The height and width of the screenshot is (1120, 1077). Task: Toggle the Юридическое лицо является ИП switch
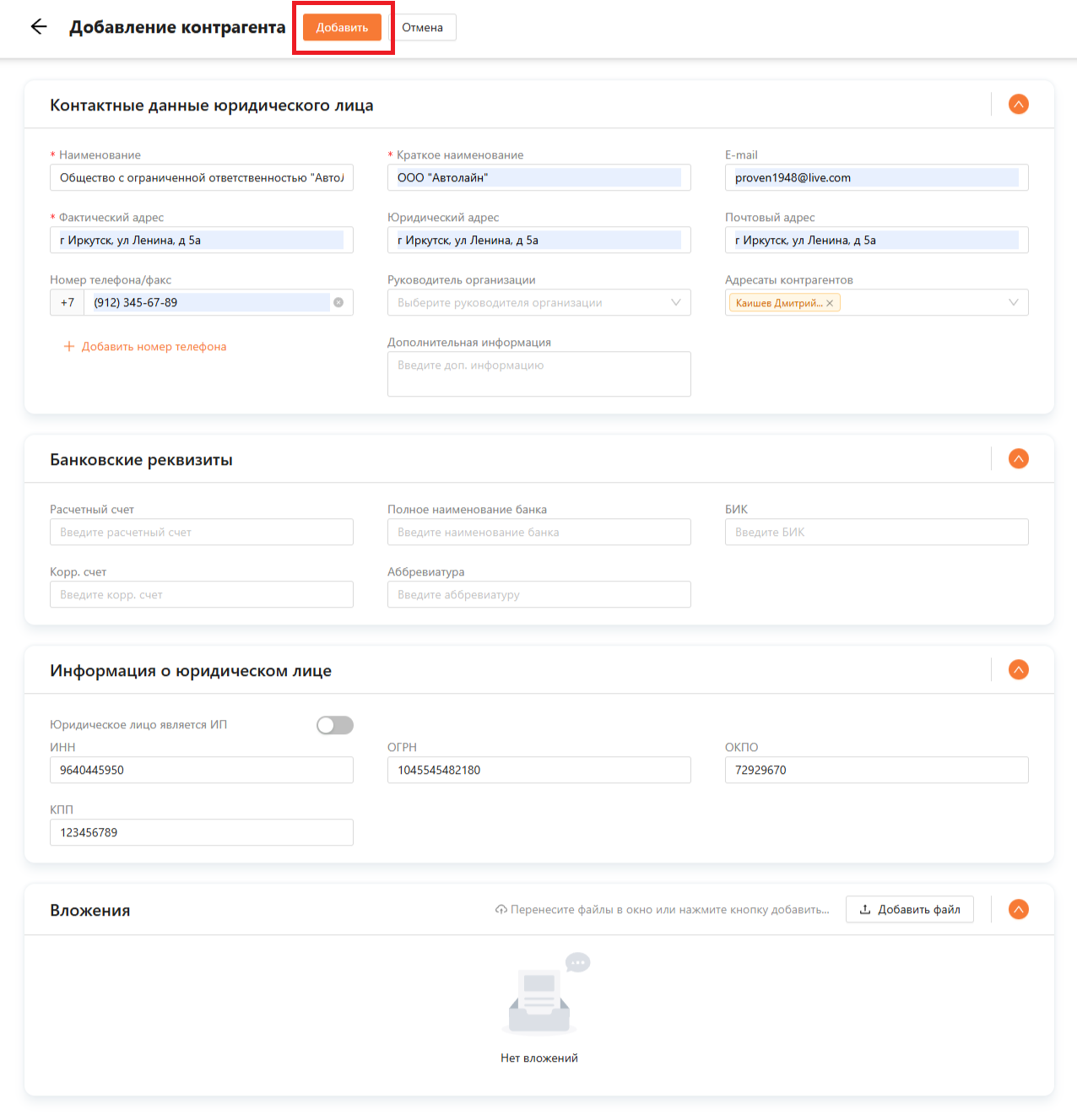tap(335, 725)
